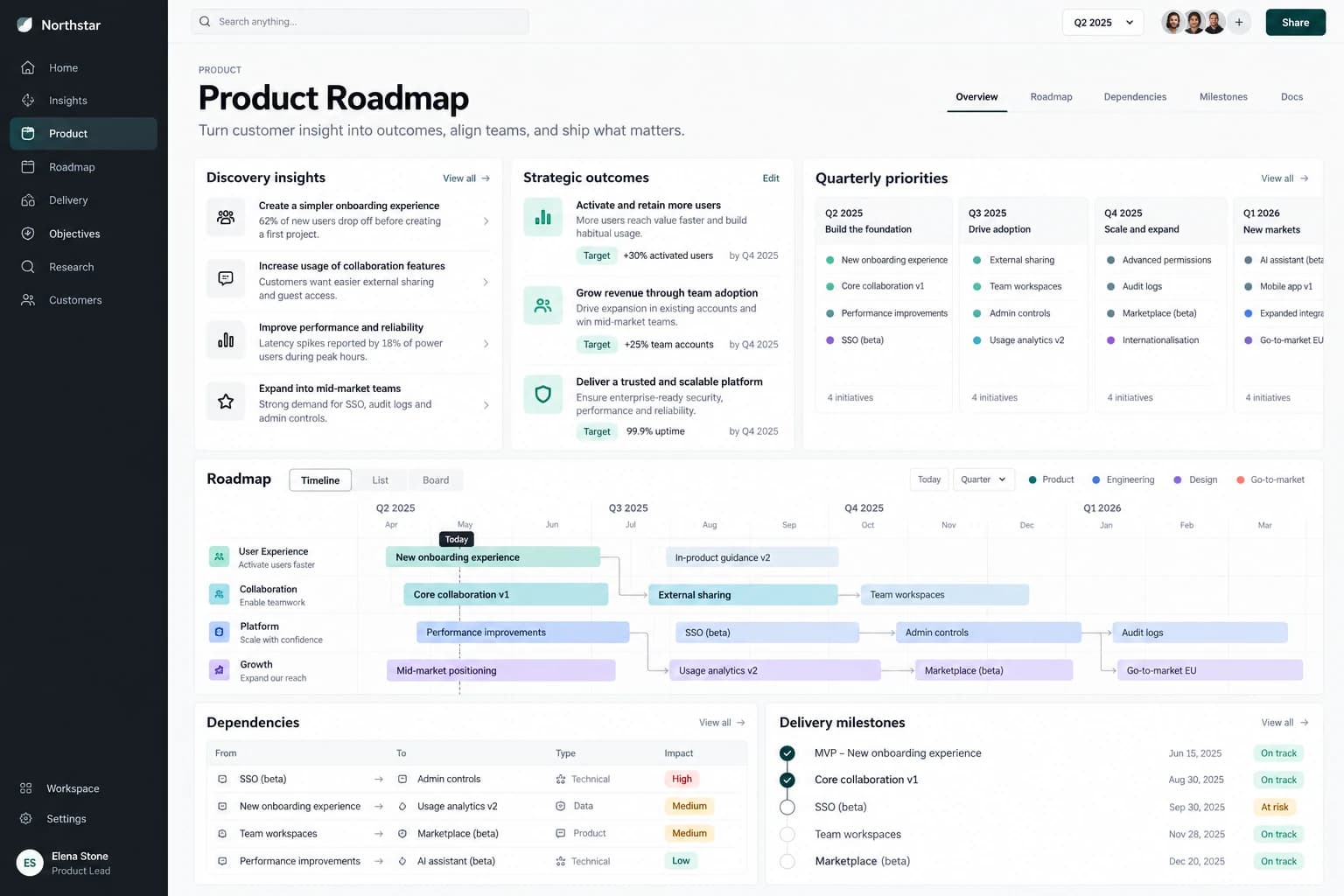Toggle Engineering legend filter
Image resolution: width=1344 pixels, height=896 pixels.
coord(1123,479)
